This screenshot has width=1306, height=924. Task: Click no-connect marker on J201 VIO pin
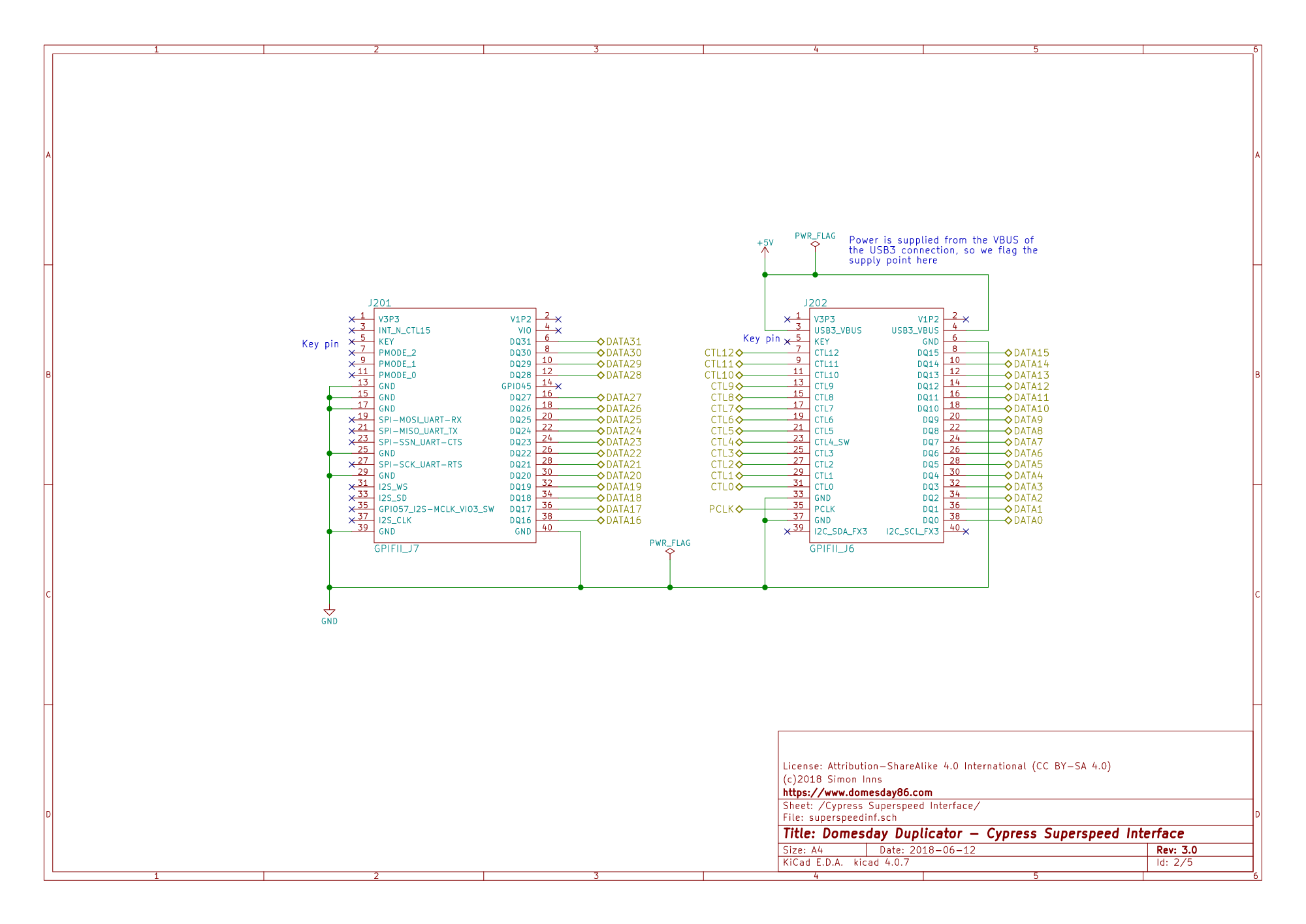tap(558, 331)
